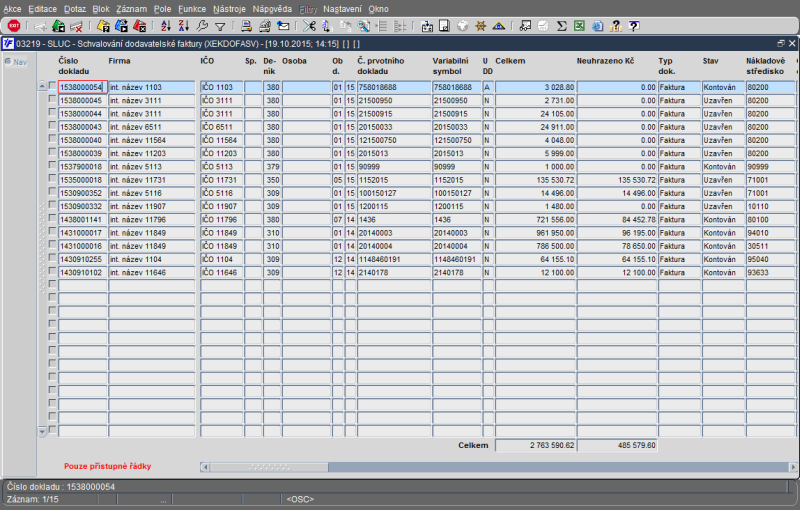Click the total Celkem field 2 763 590.62

pos(535,445)
